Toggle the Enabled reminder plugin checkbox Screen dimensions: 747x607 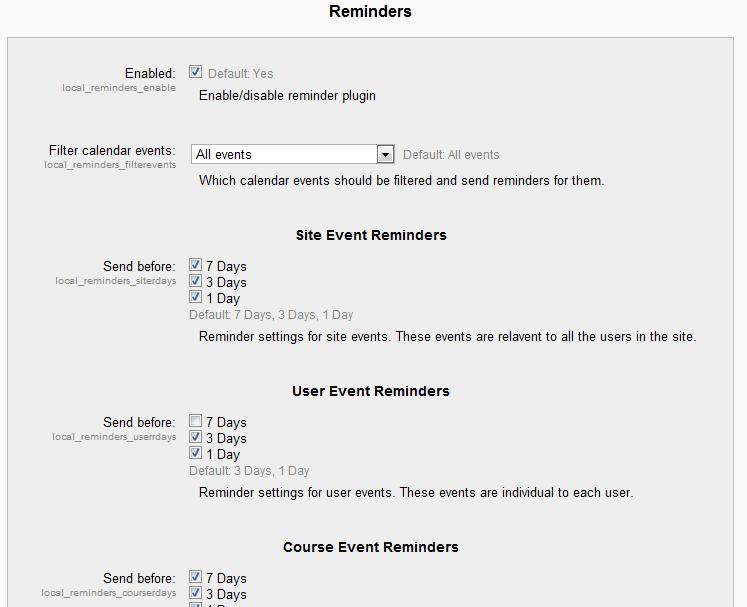[x=196, y=72]
